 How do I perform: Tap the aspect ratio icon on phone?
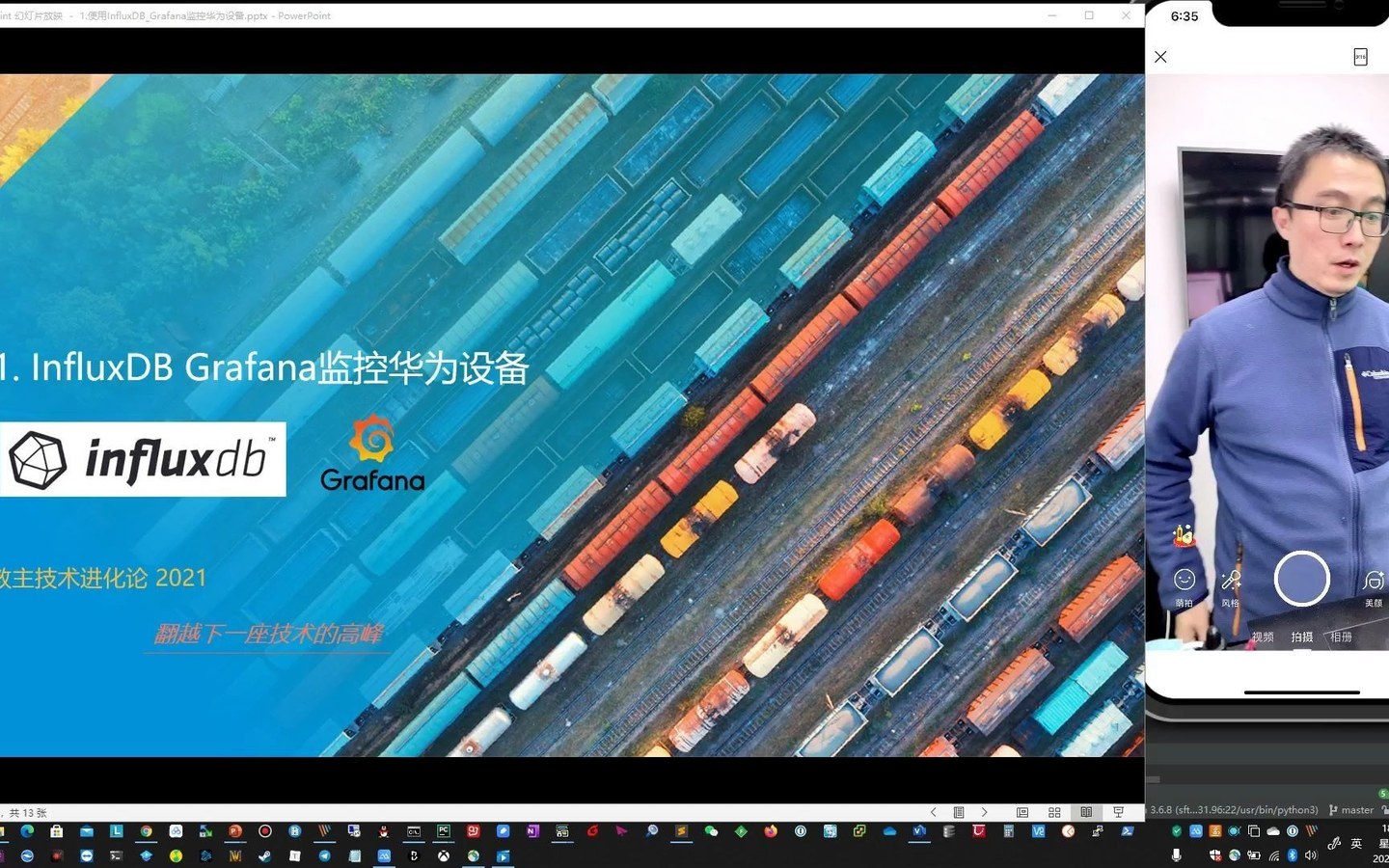point(1360,57)
